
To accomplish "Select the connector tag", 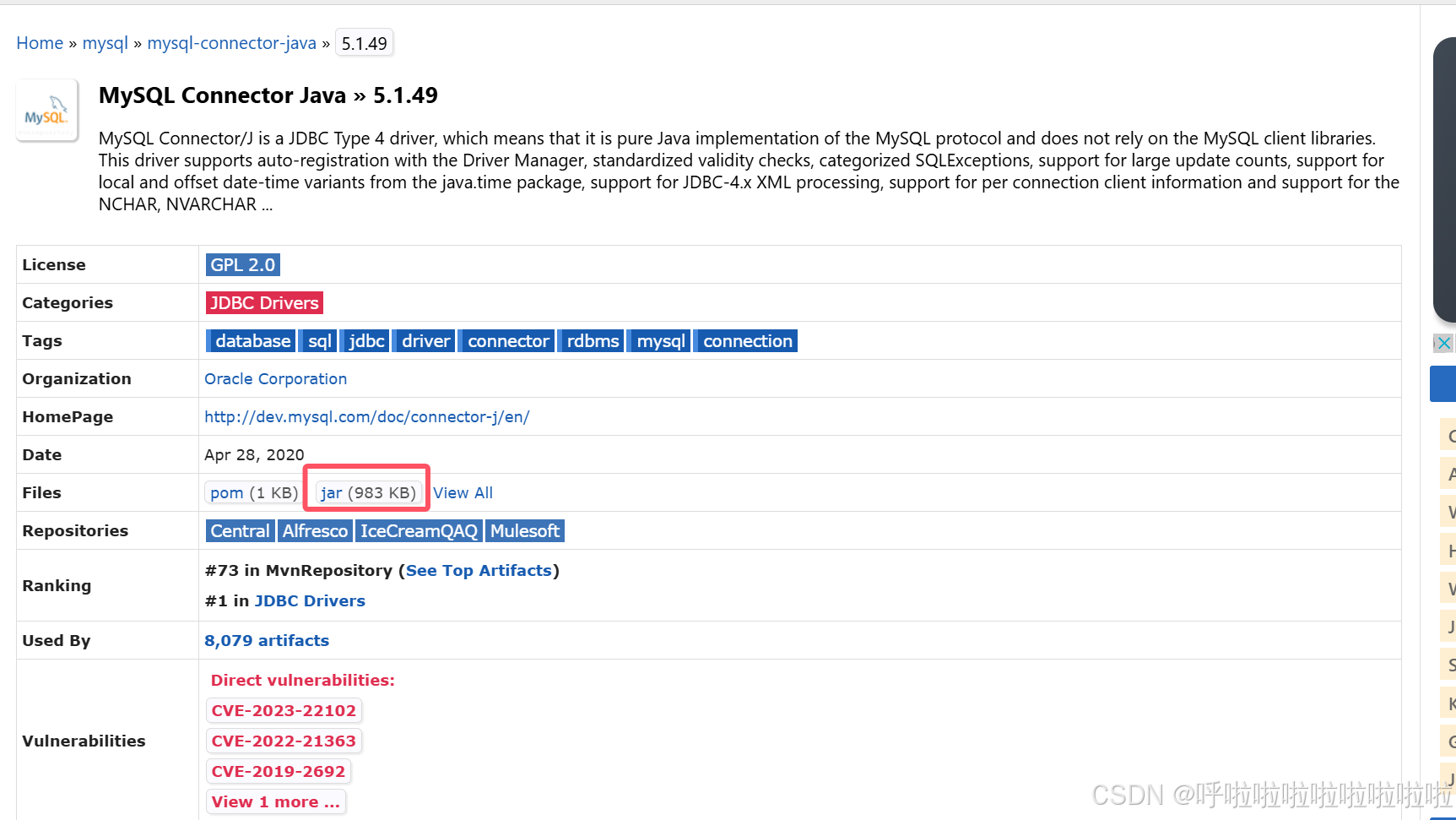I will (507, 341).
